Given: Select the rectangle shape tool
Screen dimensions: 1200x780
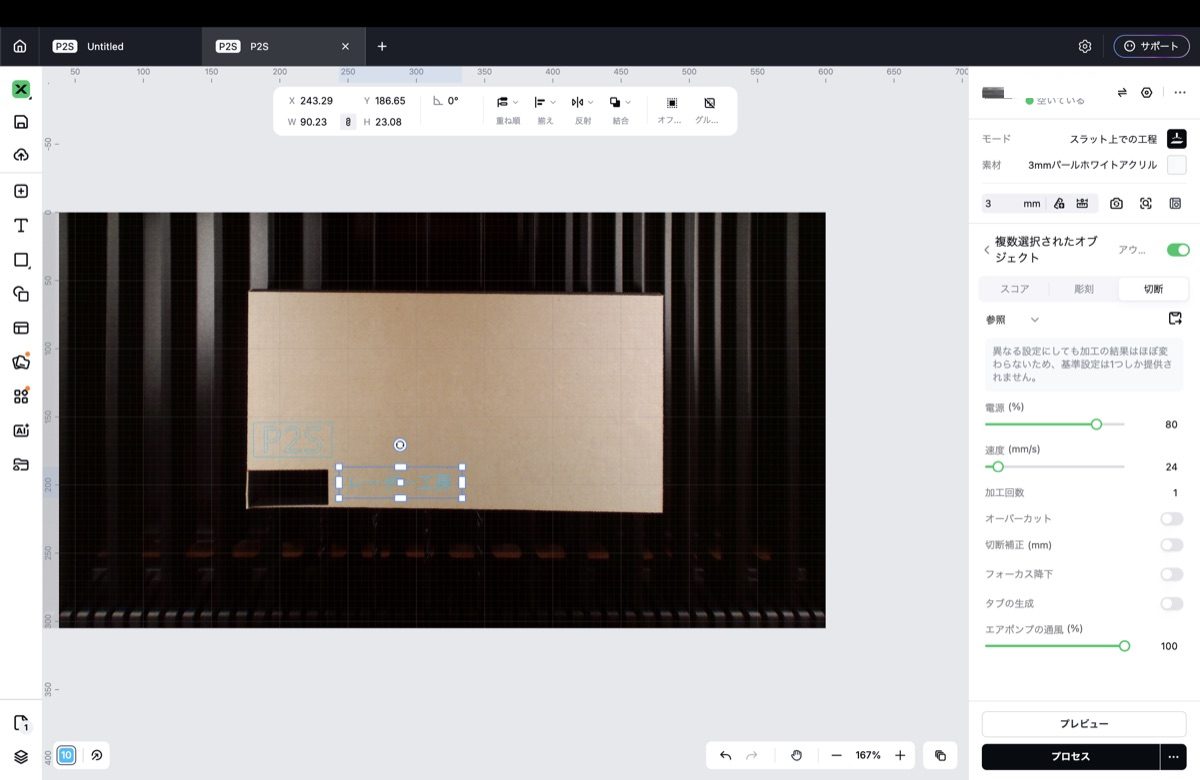Looking at the screenshot, I should (x=21, y=259).
